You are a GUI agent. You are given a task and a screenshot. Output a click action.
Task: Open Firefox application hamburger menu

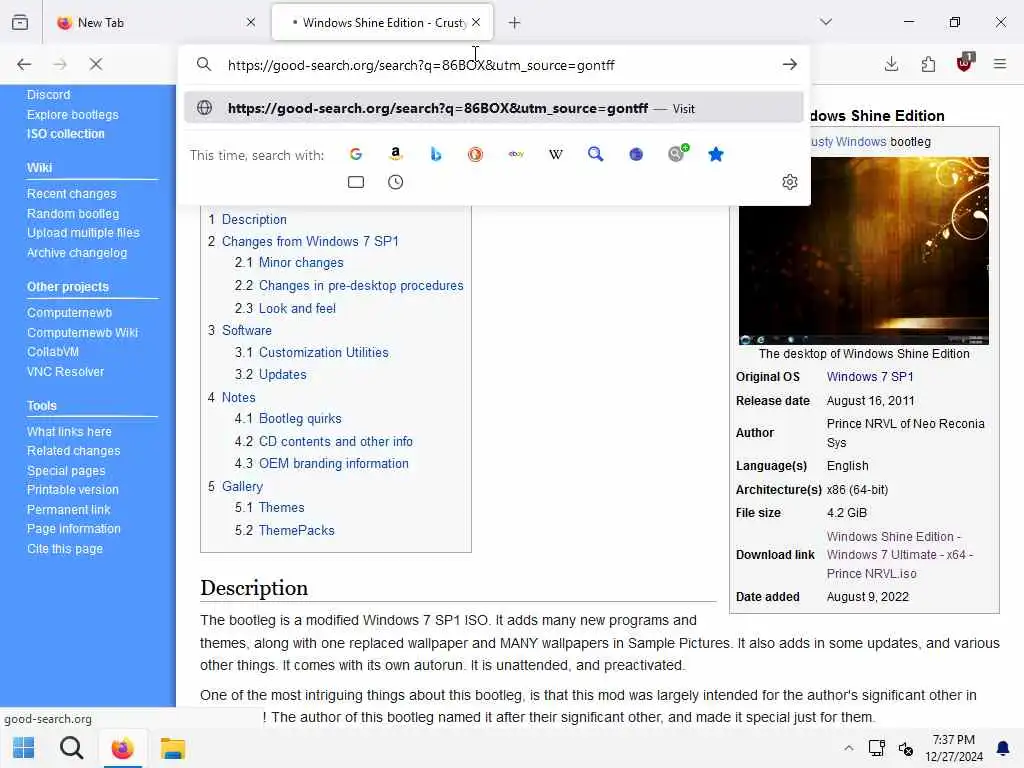click(1000, 64)
